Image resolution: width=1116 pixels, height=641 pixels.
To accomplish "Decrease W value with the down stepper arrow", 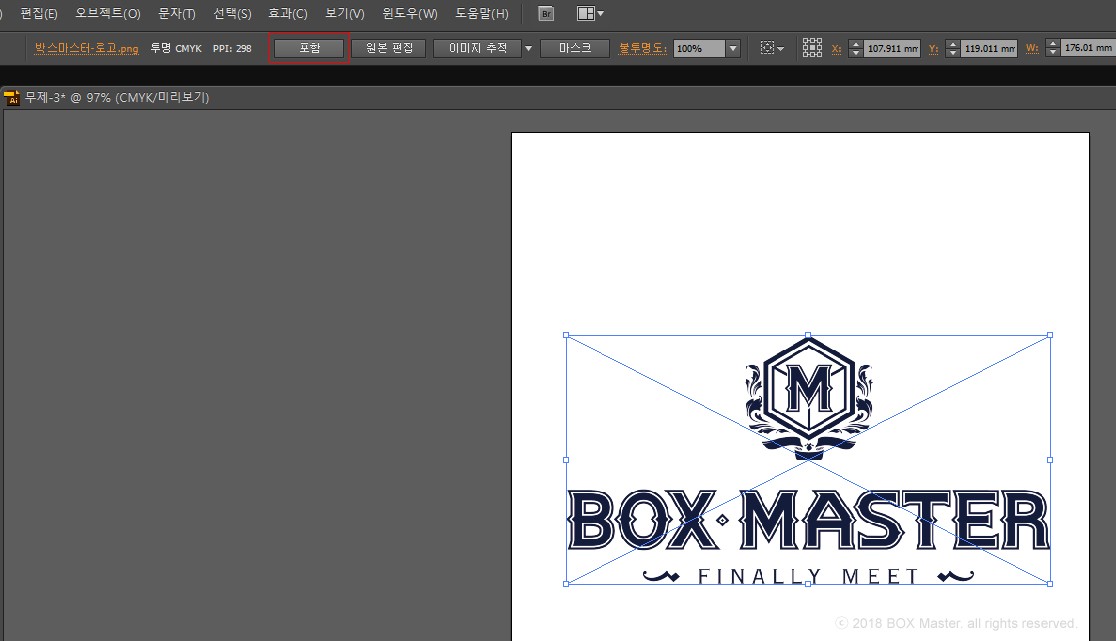I will [1053, 53].
